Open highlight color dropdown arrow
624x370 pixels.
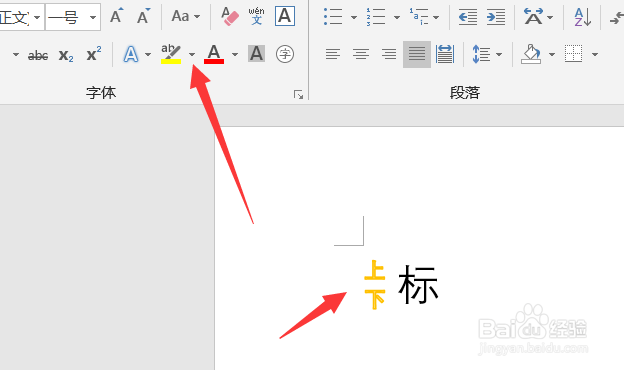click(x=192, y=54)
